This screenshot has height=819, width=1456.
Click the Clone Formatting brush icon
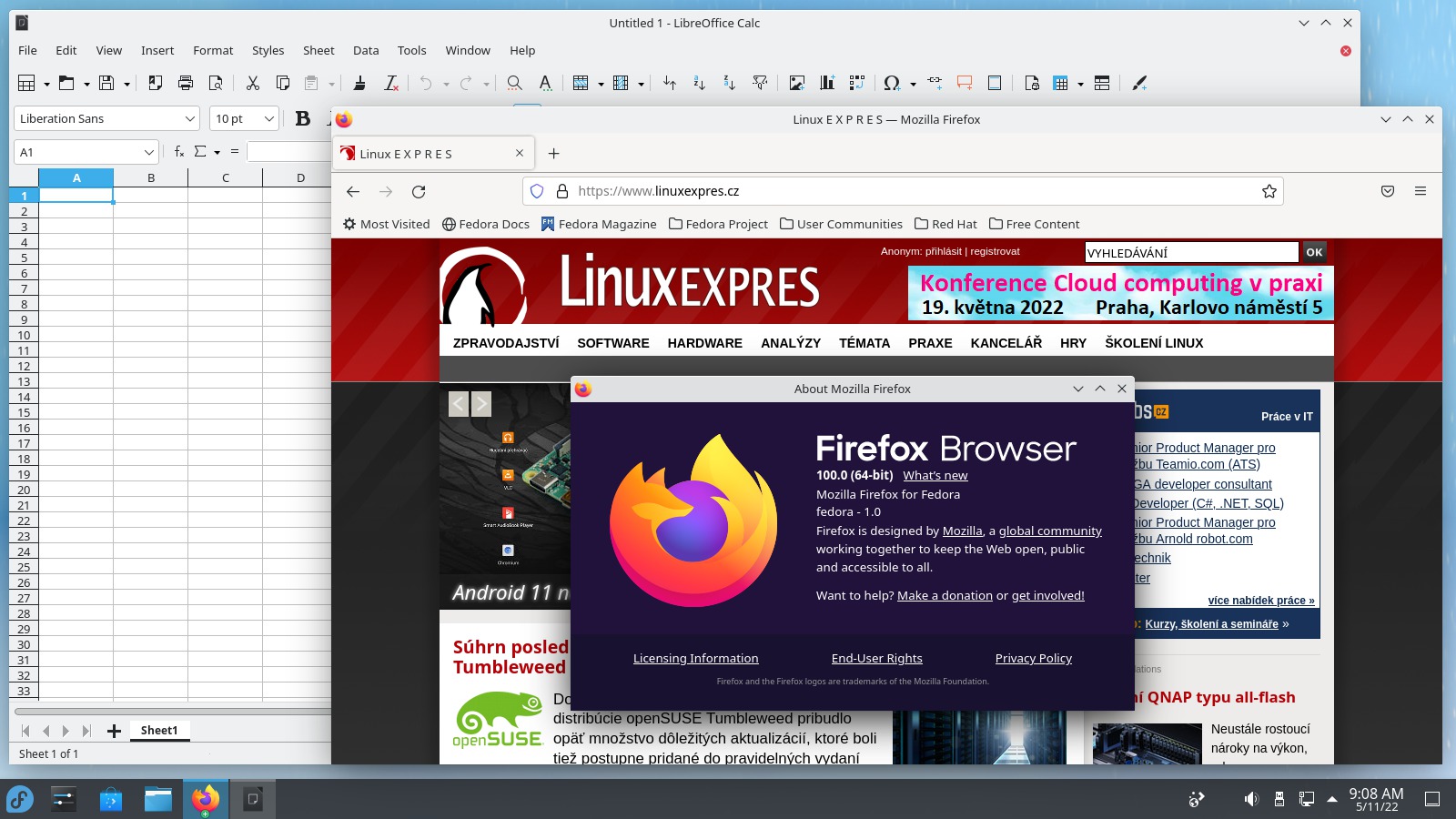tap(359, 83)
